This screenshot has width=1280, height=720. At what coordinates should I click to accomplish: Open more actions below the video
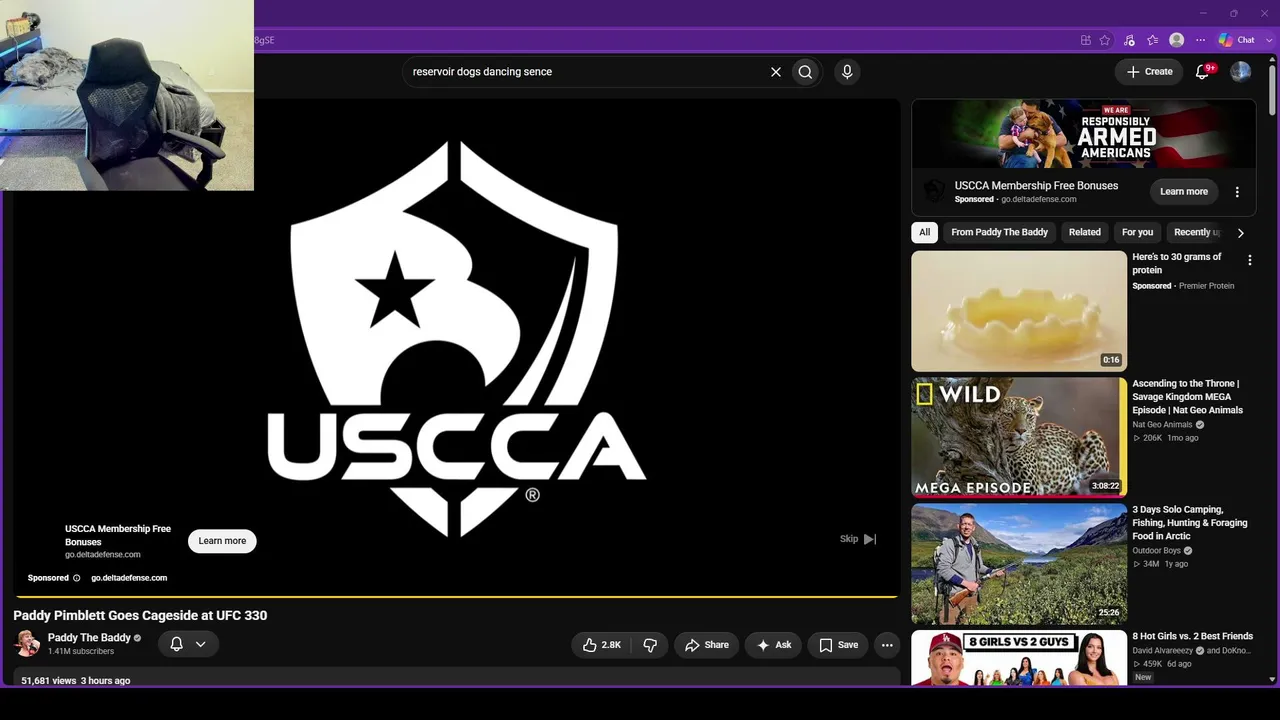[887, 645]
